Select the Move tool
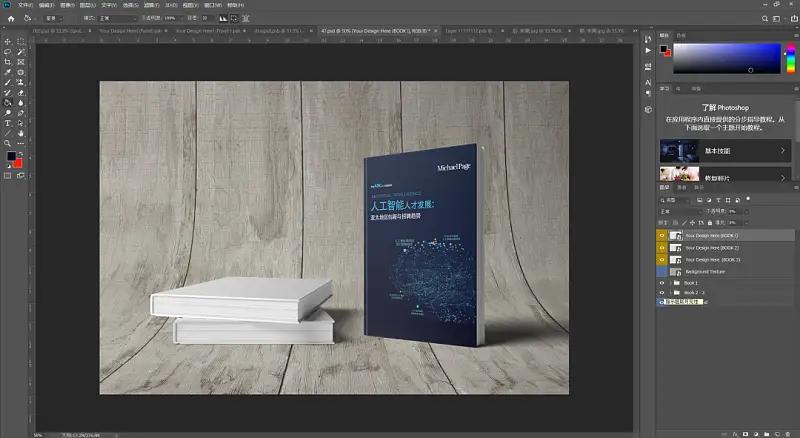The width and height of the screenshot is (800, 438). [8, 41]
